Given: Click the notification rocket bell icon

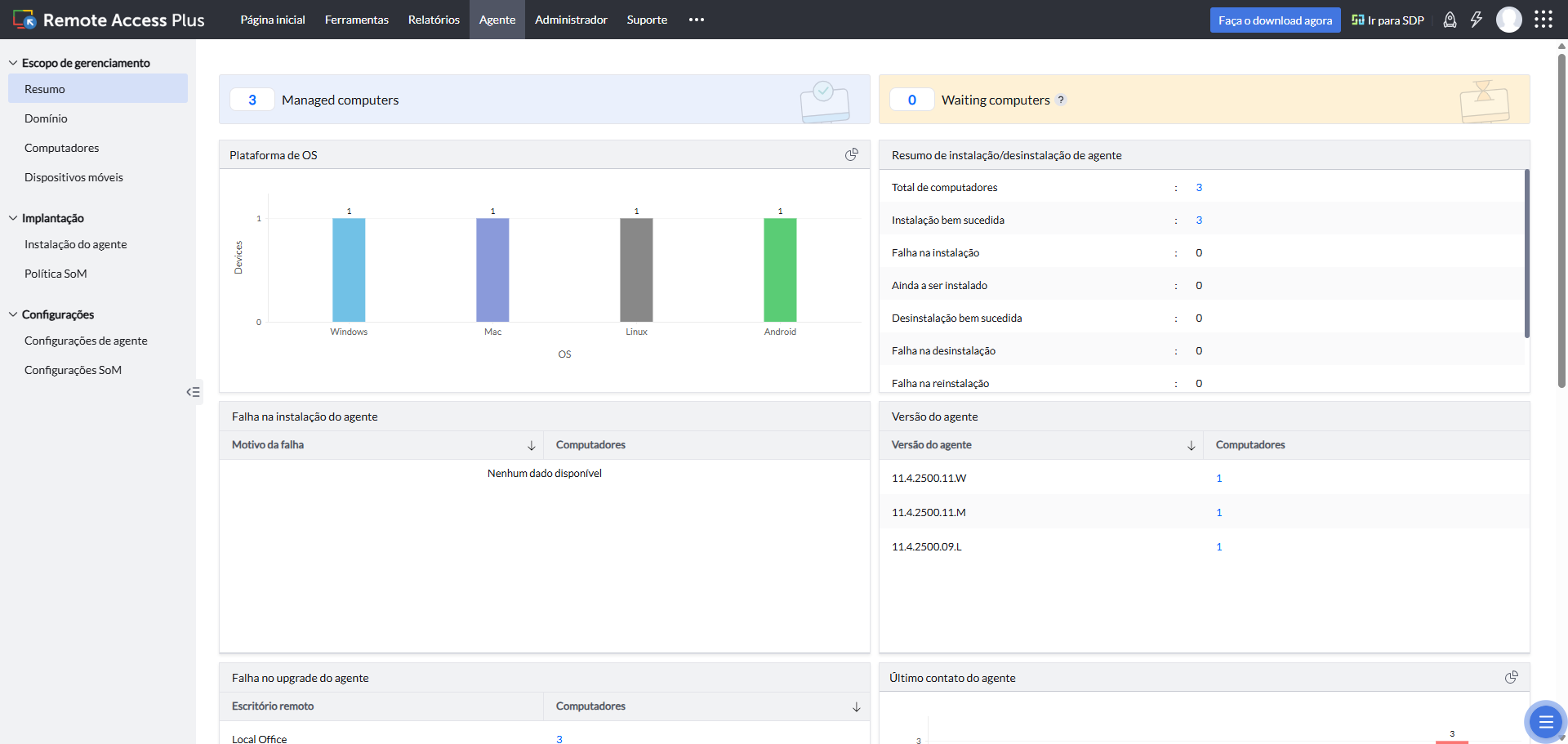Looking at the screenshot, I should [1450, 20].
